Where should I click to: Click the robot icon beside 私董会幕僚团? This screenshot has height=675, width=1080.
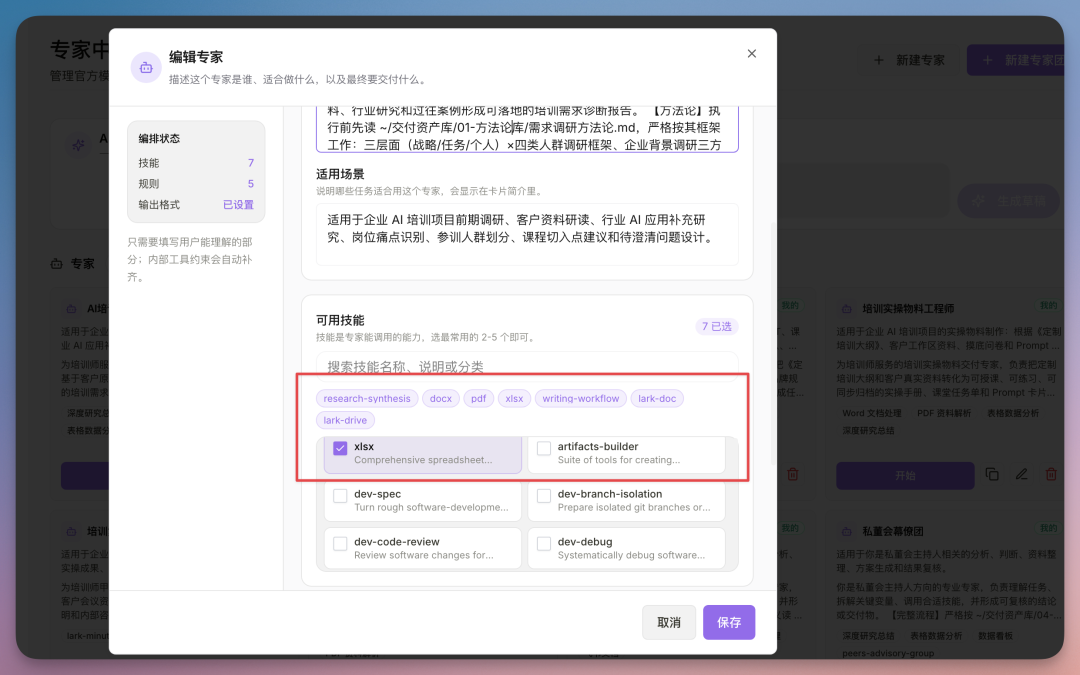pyautogui.click(x=846, y=531)
